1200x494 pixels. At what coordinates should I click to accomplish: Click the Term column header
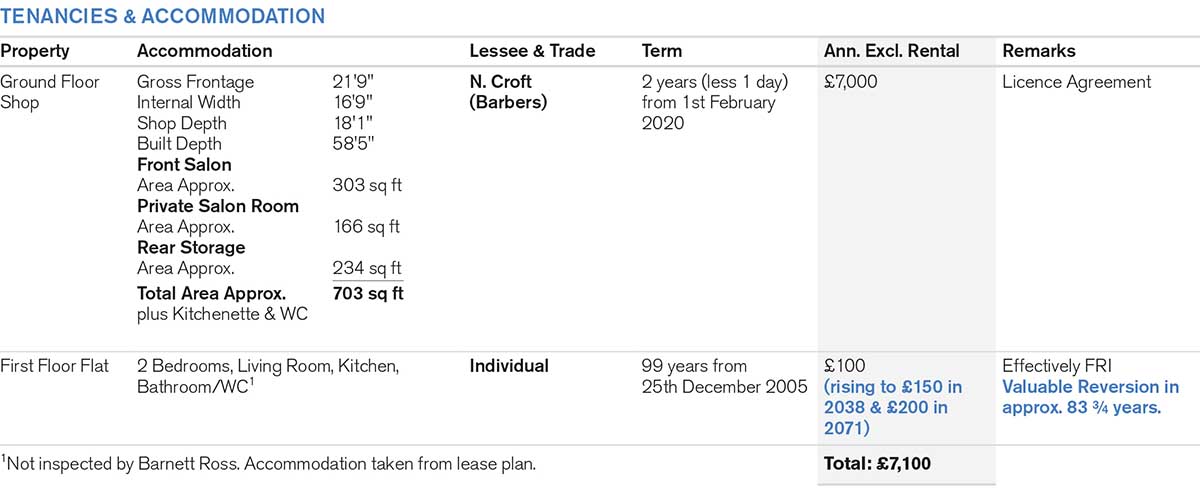click(662, 51)
